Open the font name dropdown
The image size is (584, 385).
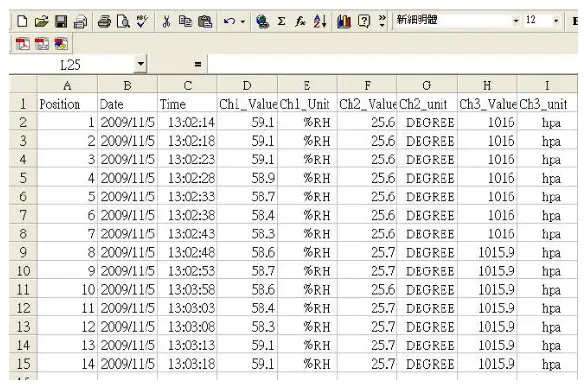516,21
